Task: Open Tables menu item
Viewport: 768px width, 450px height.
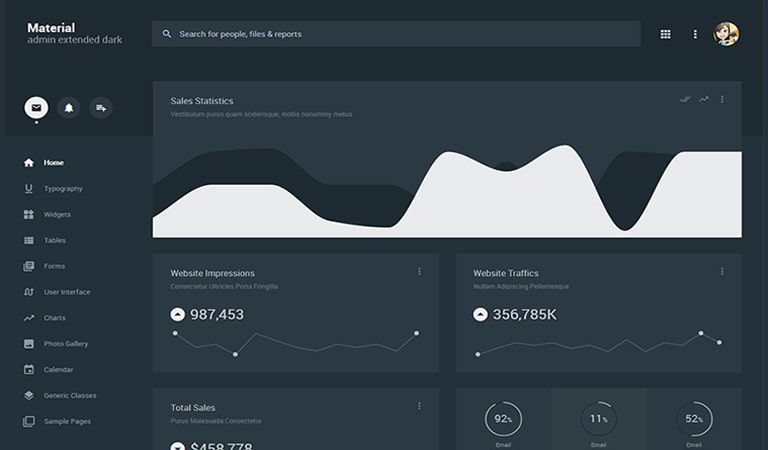Action: [x=55, y=240]
